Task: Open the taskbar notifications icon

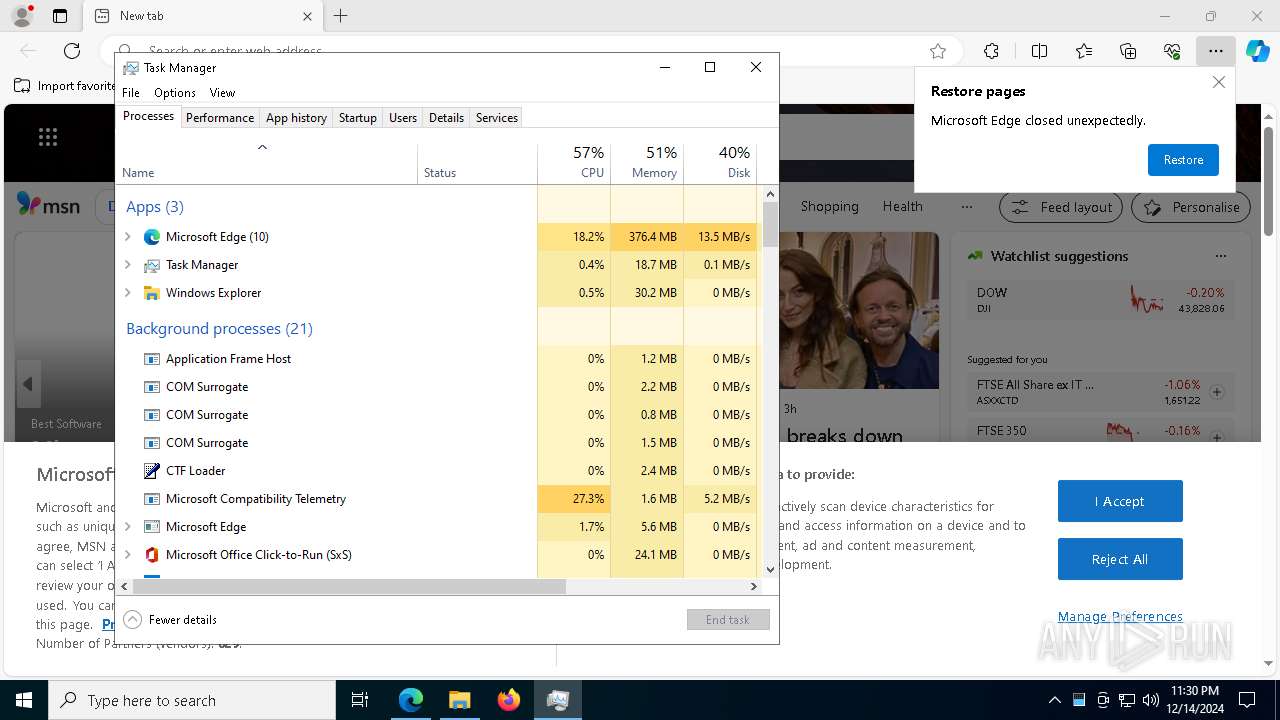Action: coord(1247,700)
